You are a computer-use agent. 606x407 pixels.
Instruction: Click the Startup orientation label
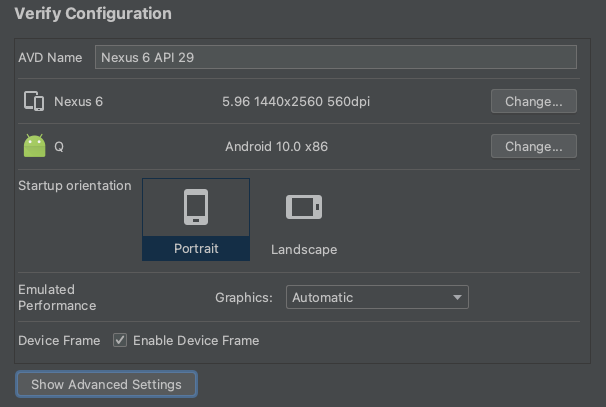pyautogui.click(x=75, y=186)
